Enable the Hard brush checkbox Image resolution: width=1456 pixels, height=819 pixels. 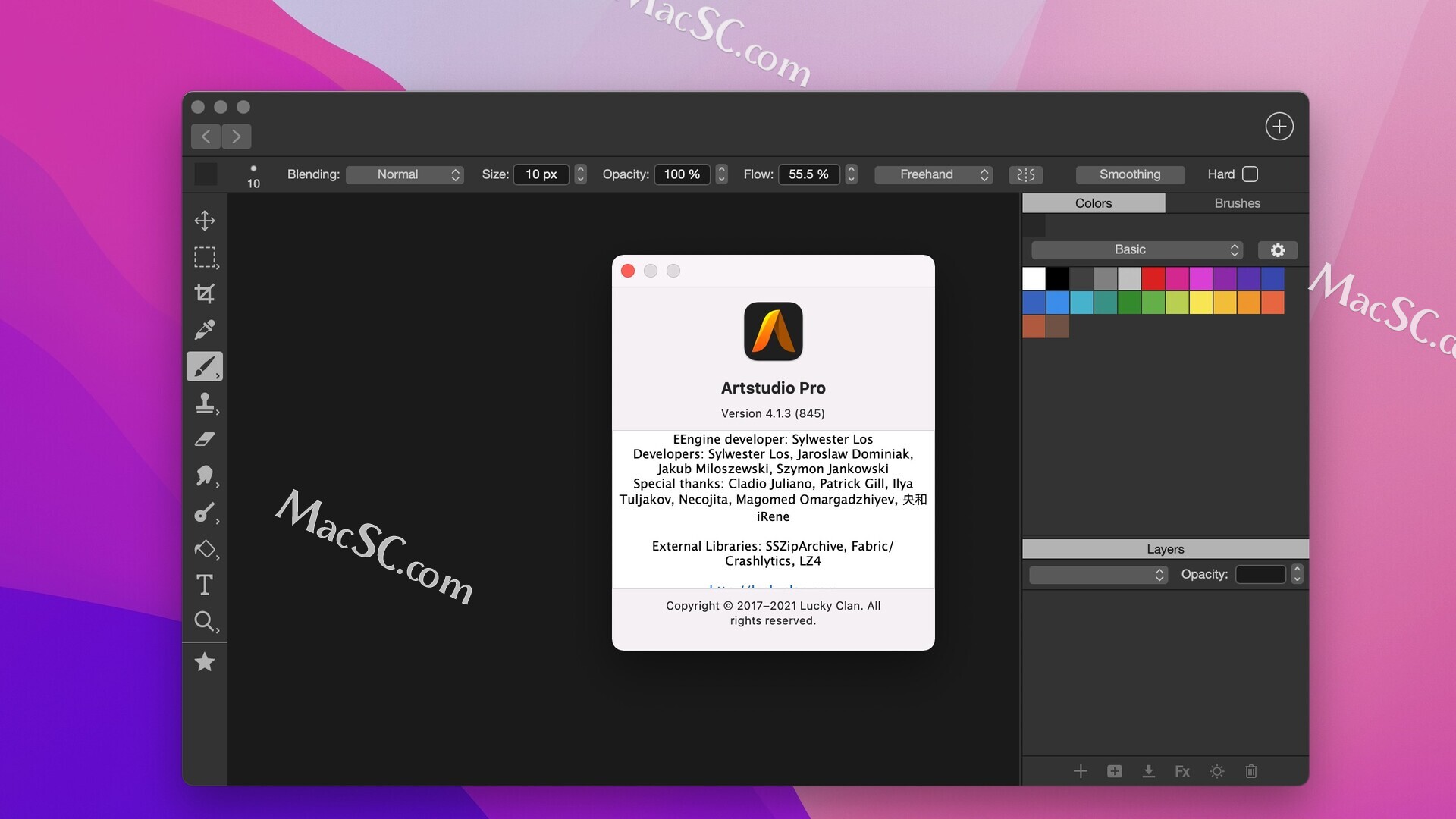tap(1250, 174)
